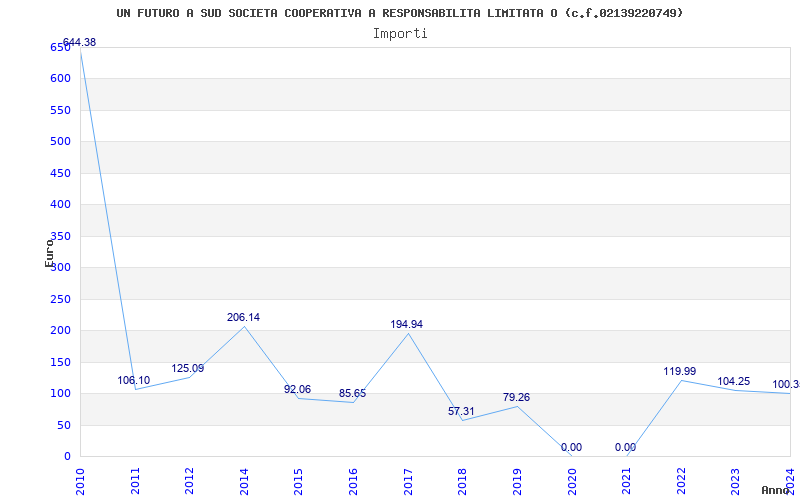Click the Importi subtitle
The height and width of the screenshot is (500, 800).
[400, 34]
